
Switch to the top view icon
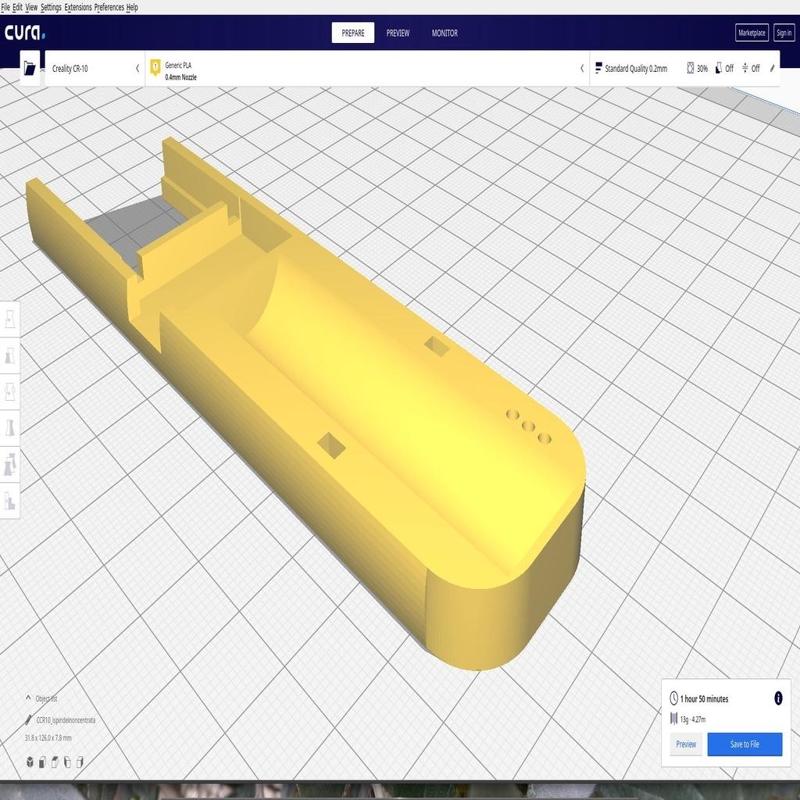click(55, 762)
